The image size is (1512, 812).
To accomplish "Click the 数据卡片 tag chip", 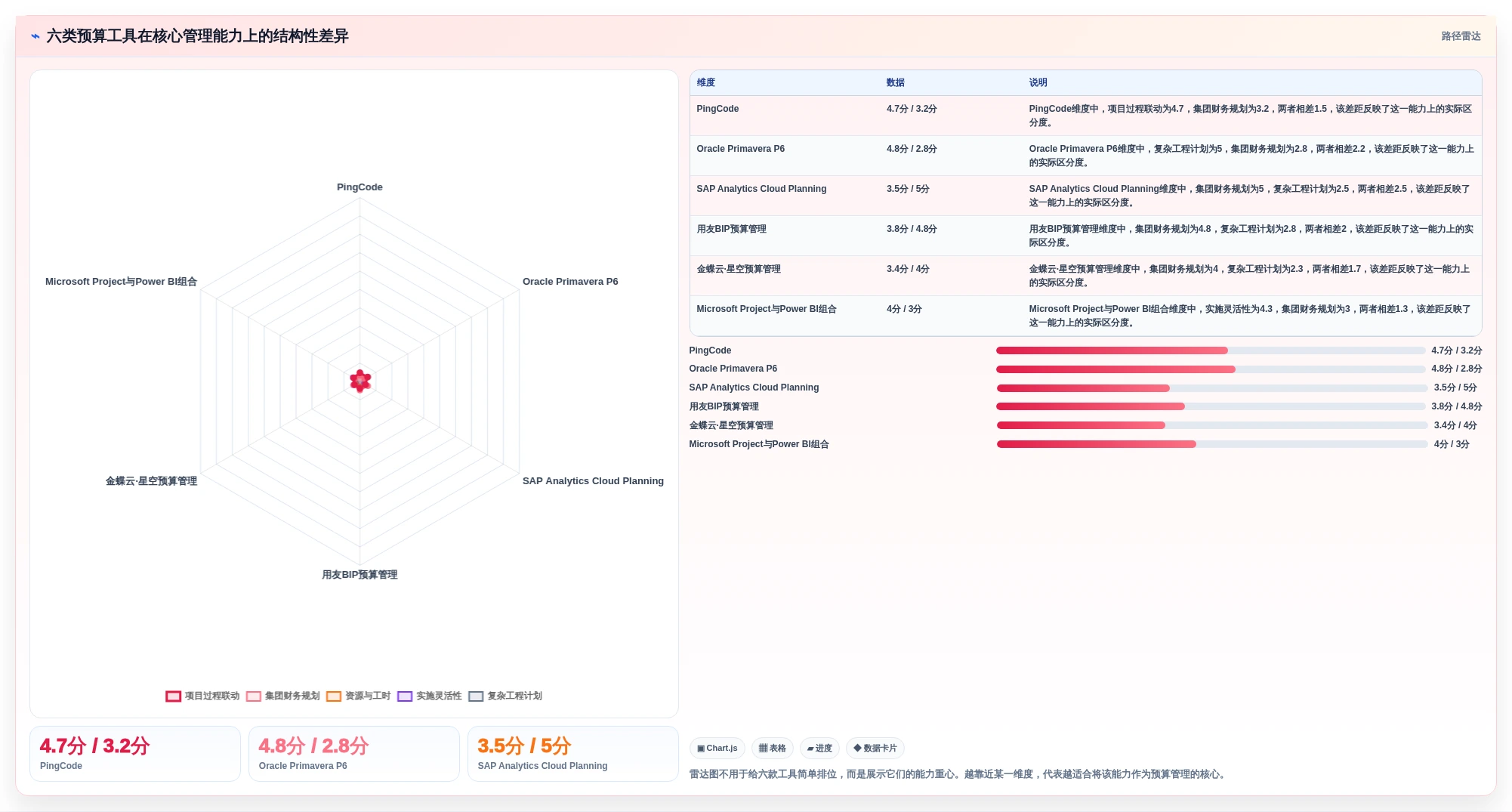I will tap(875, 749).
